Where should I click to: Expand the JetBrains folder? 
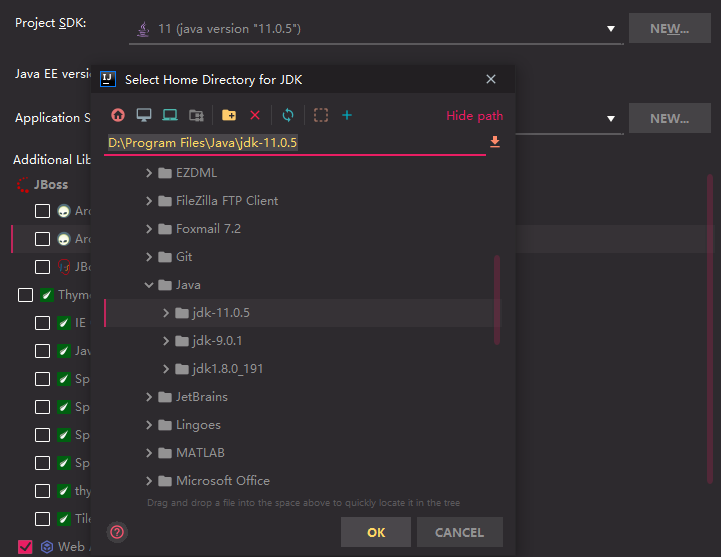[149, 397]
